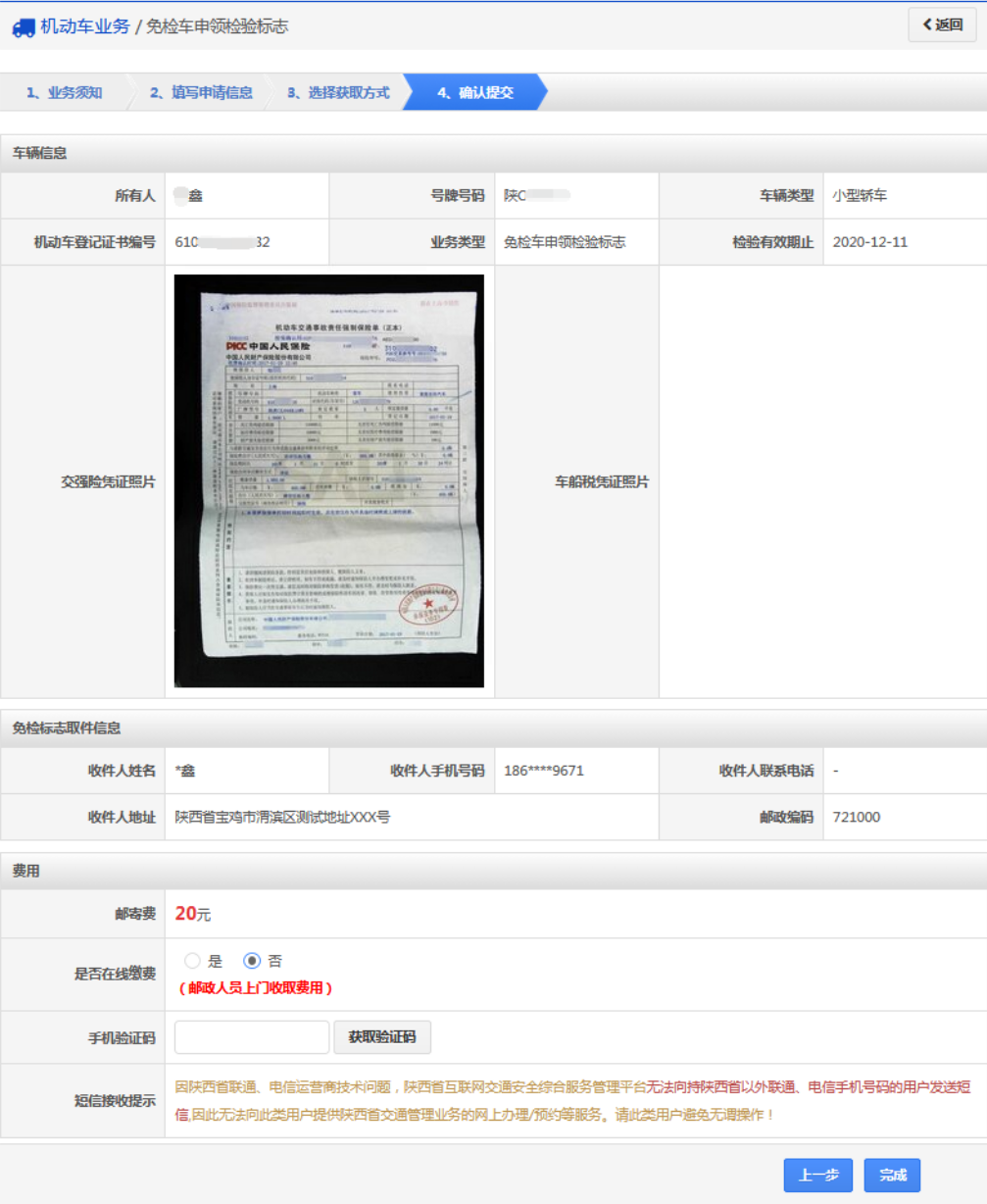The image size is (987, 1204).
Task: Select 是 for online payment
Action: pyautogui.click(x=192, y=962)
